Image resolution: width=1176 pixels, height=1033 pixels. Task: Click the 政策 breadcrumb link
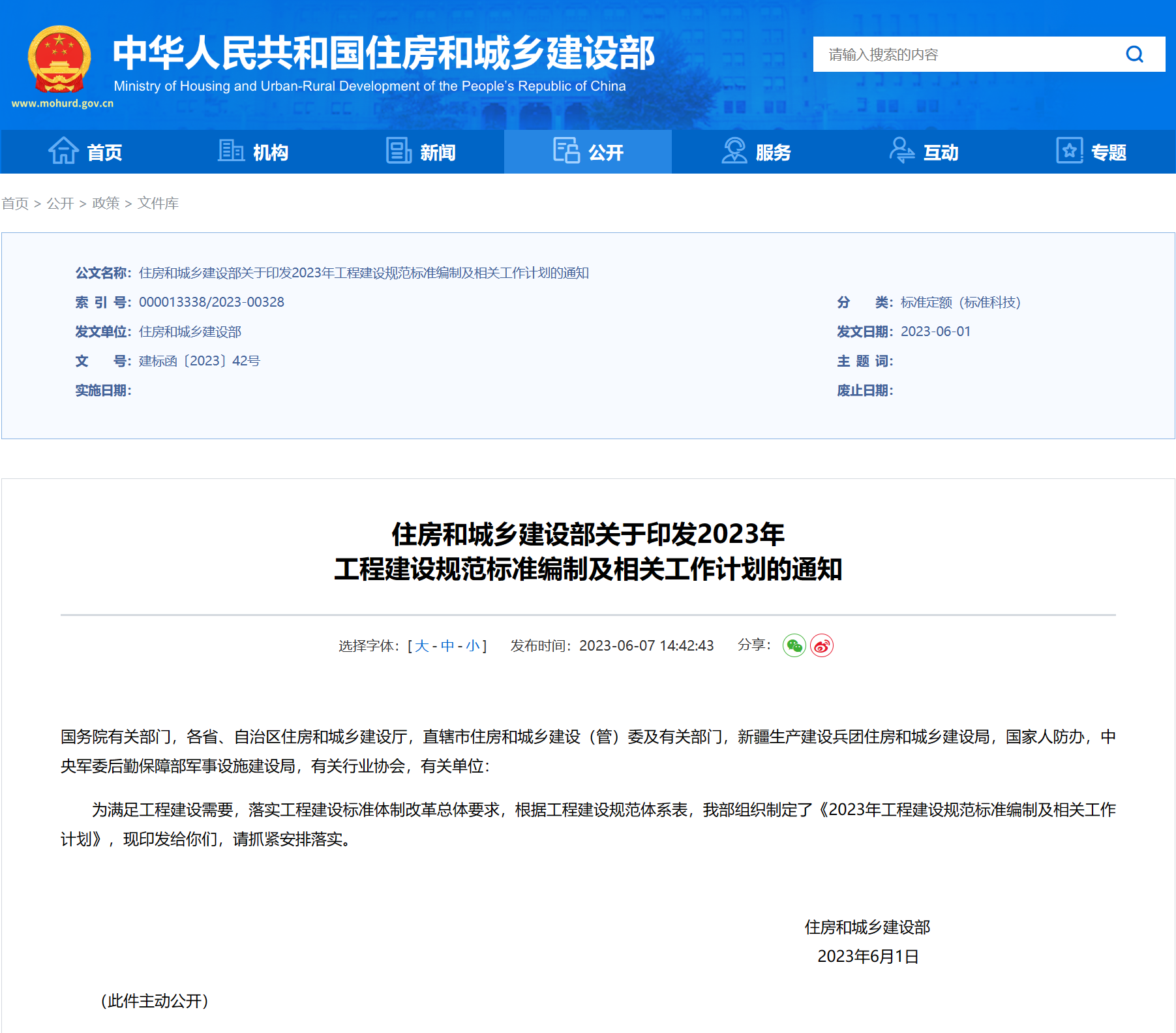click(106, 203)
